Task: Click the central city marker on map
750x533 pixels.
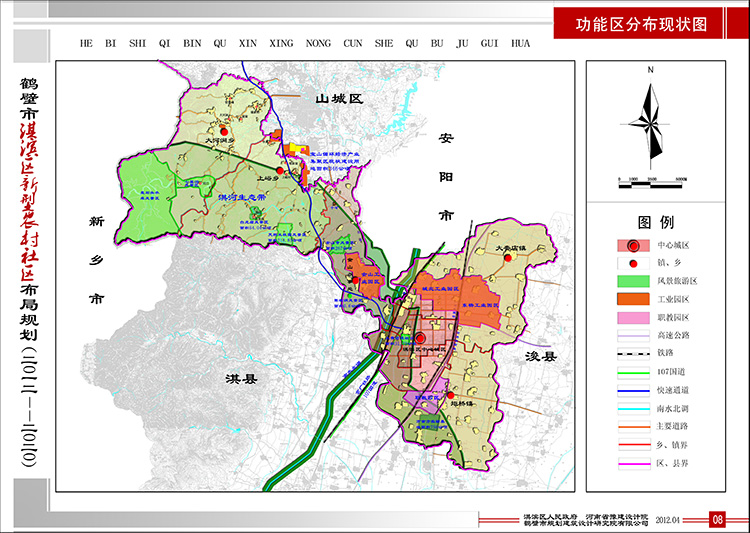Action: (421, 338)
